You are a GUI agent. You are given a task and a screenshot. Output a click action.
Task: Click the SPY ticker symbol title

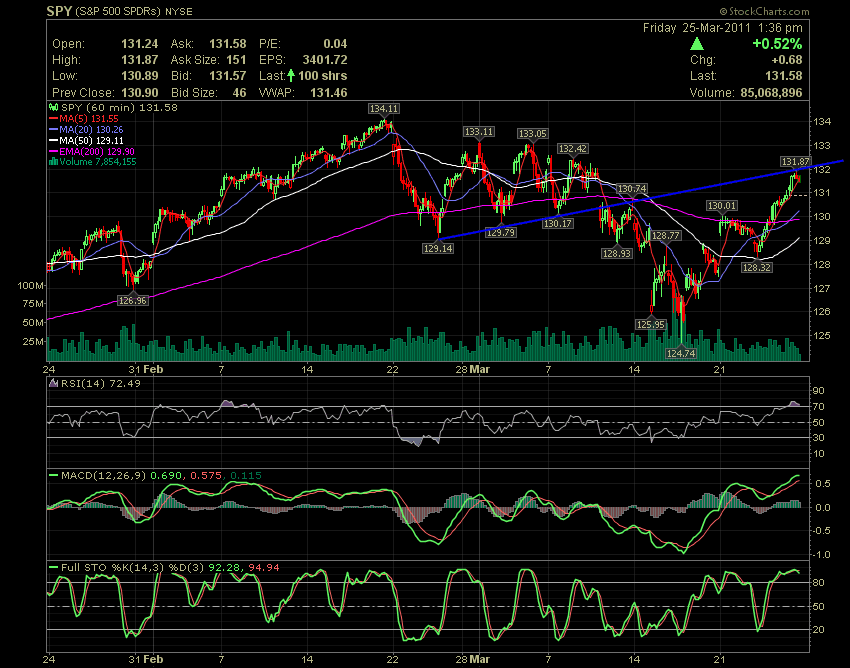[59, 11]
